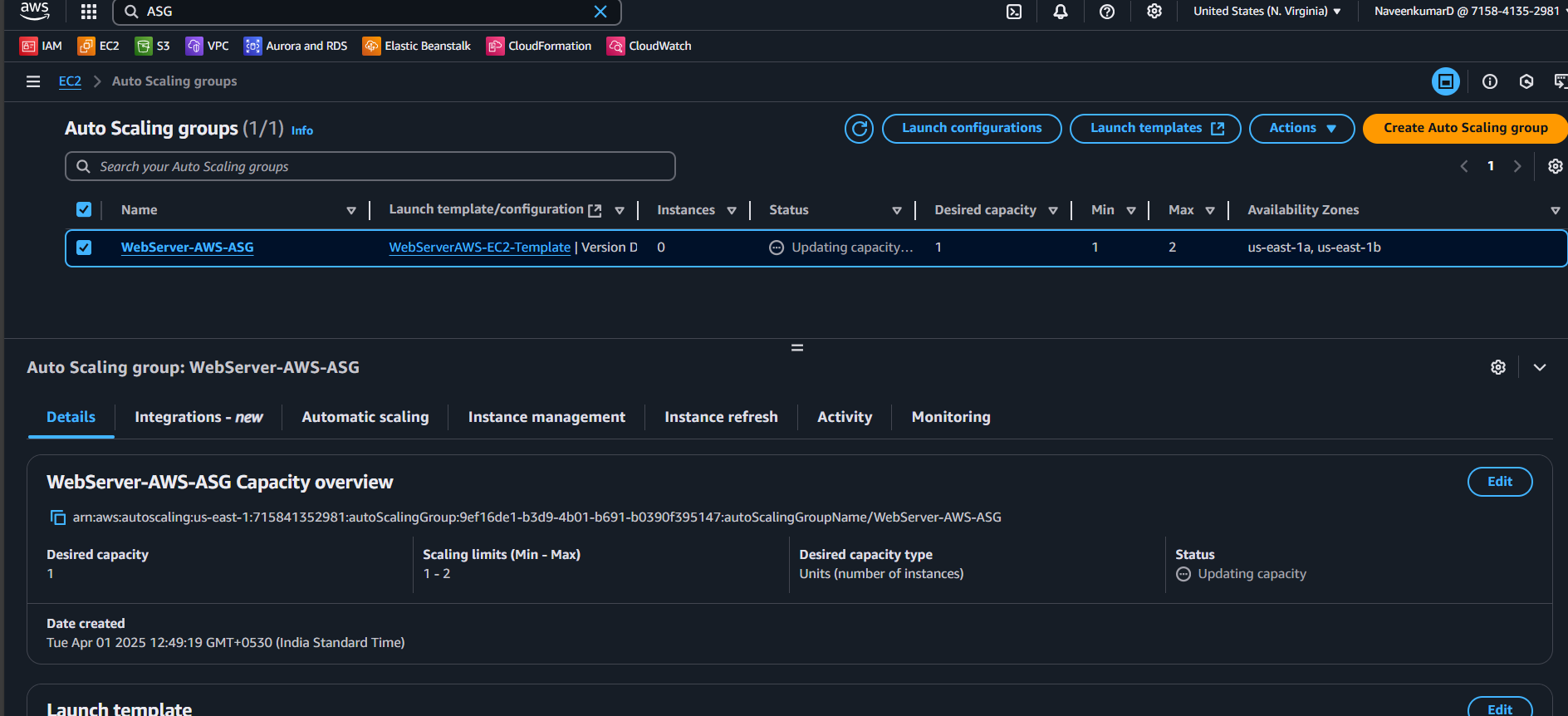The width and height of the screenshot is (1568, 716).
Task: Edit the Launch template section
Action: coord(1500,708)
